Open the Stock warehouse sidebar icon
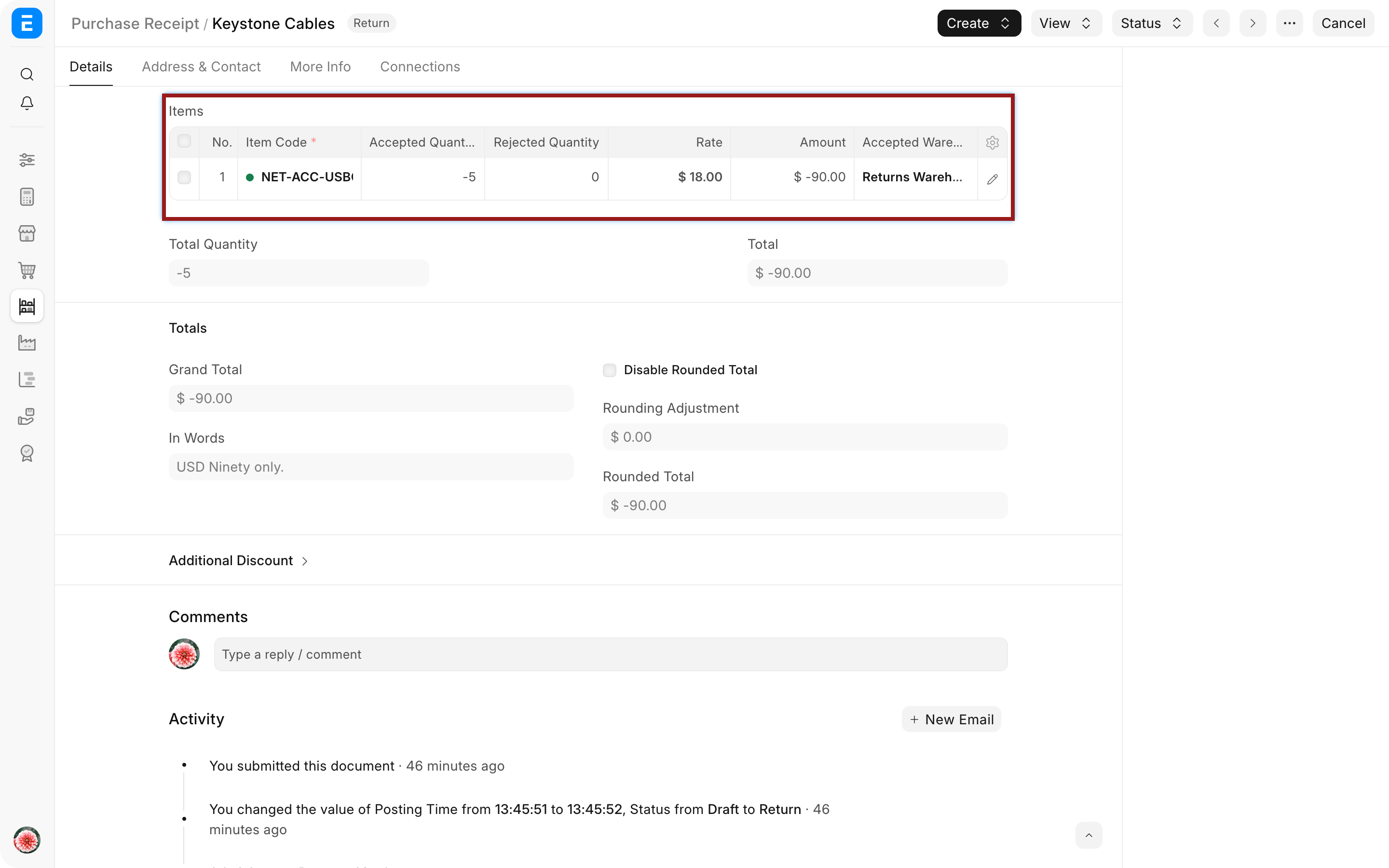 27,306
